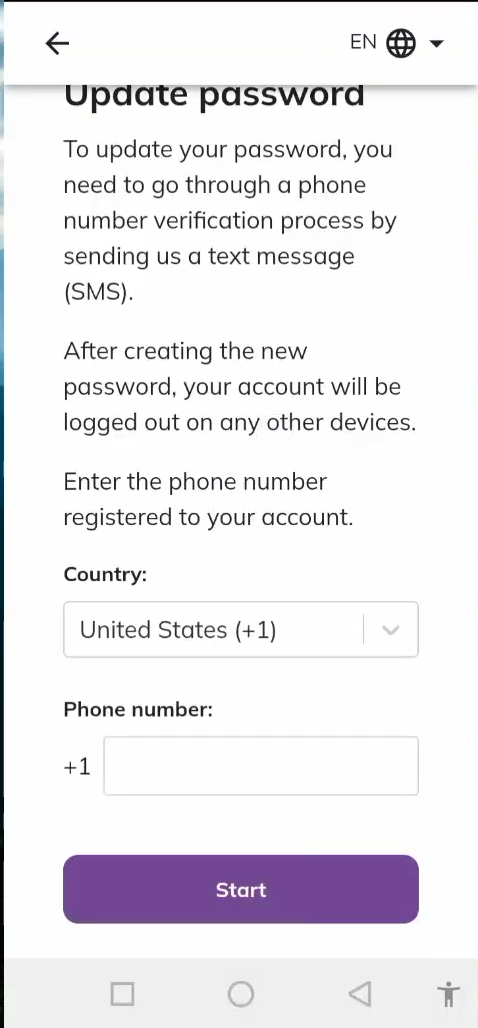Select the EN language label
This screenshot has width=478, height=1028.
(363, 43)
